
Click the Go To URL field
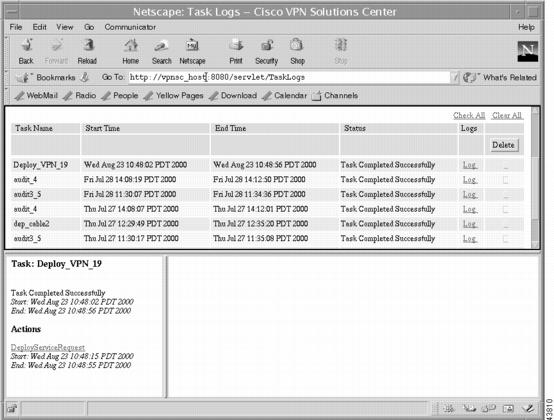pyautogui.click(x=290, y=77)
